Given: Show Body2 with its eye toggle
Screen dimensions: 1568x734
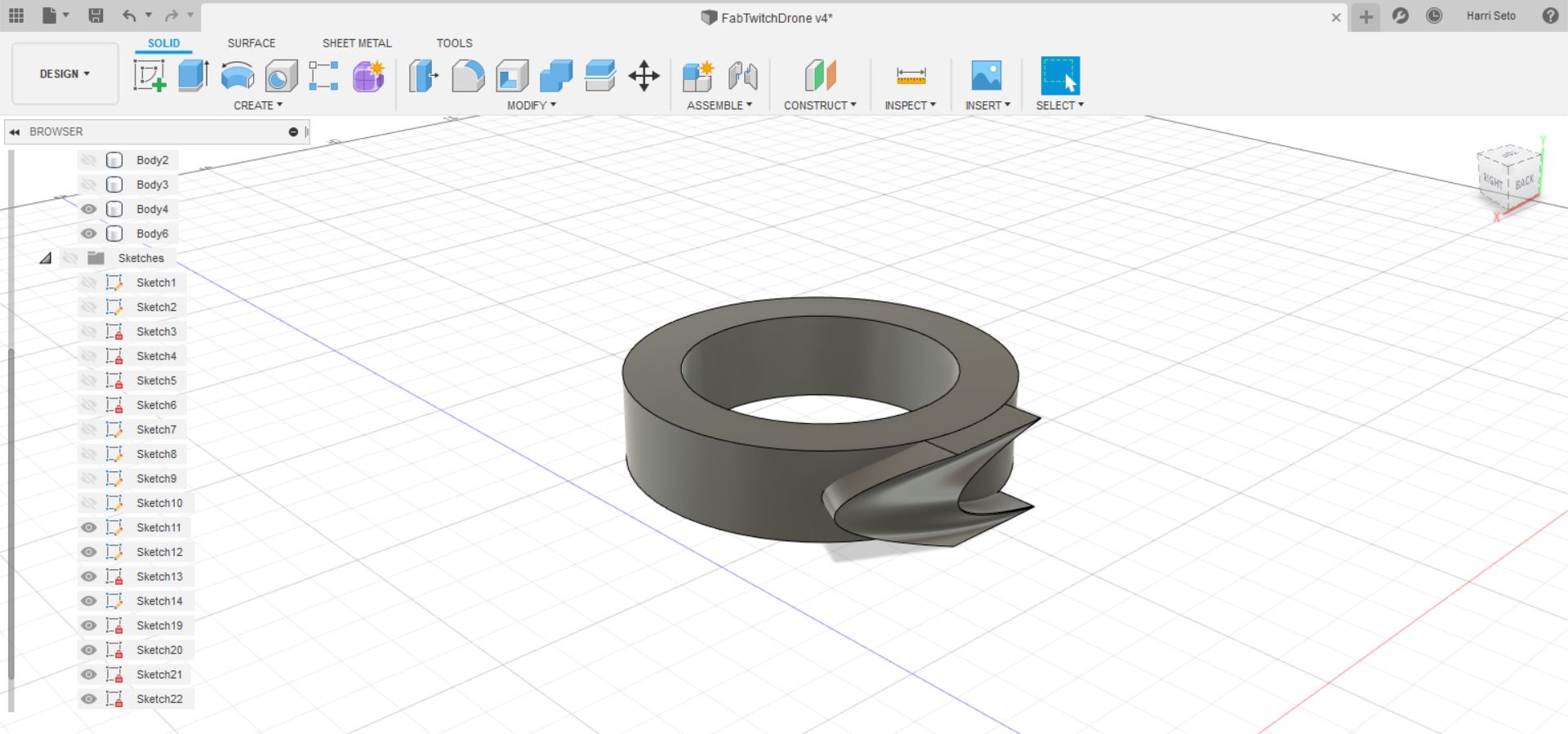Looking at the screenshot, I should coord(89,160).
